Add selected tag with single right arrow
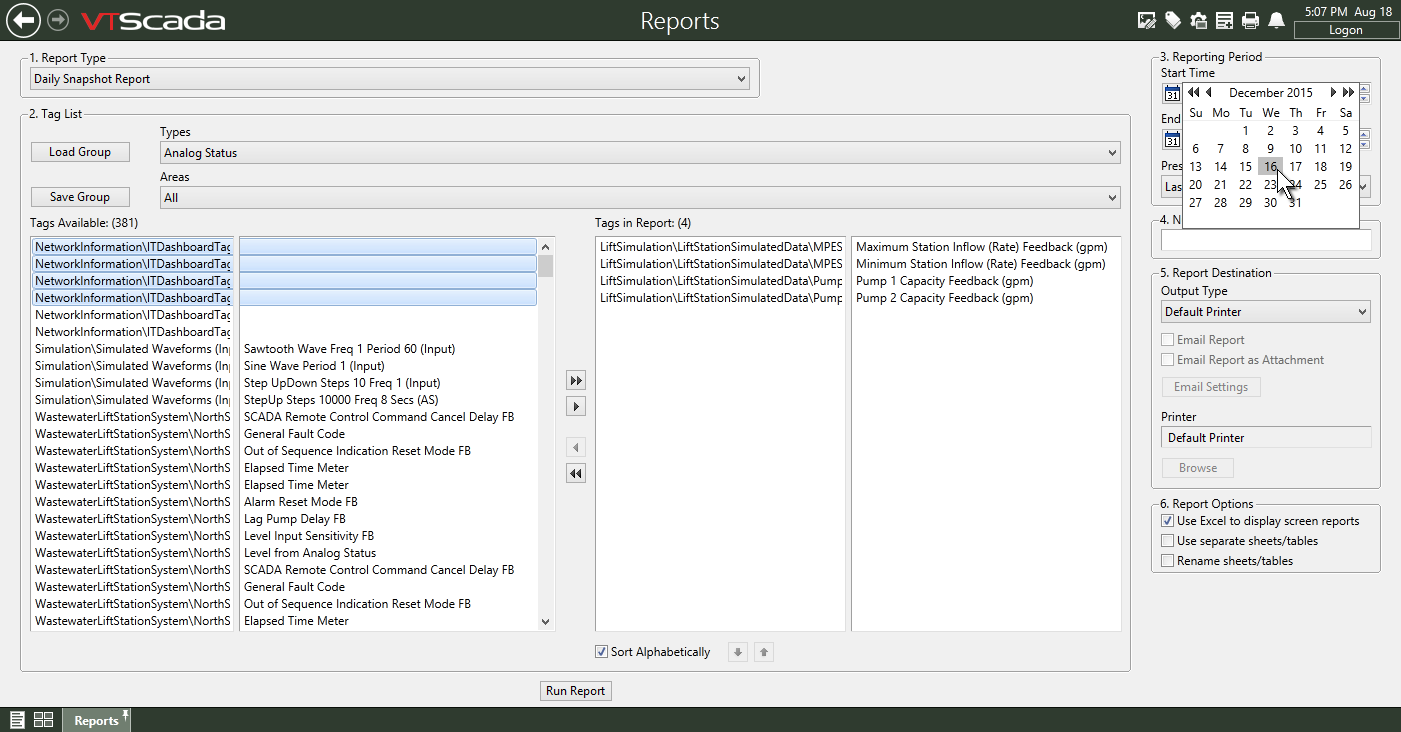1401x732 pixels. pyautogui.click(x=575, y=407)
